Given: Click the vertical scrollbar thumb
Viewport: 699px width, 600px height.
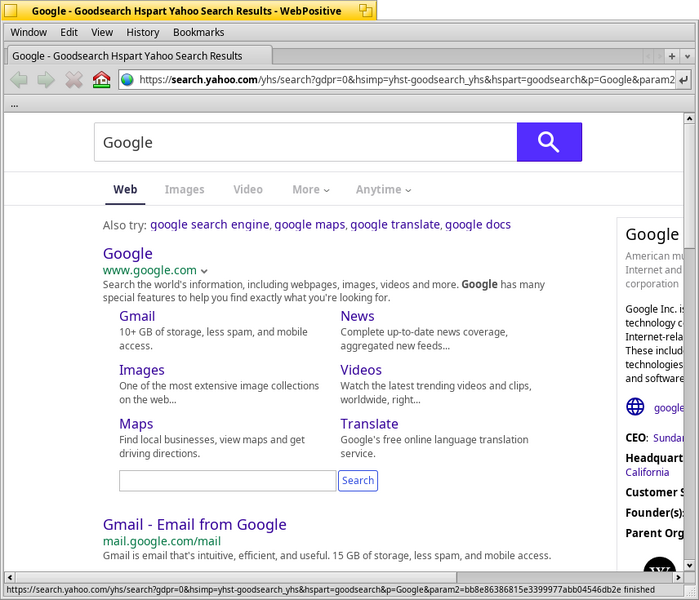Looking at the screenshot, I should pyautogui.click(x=689, y=186).
